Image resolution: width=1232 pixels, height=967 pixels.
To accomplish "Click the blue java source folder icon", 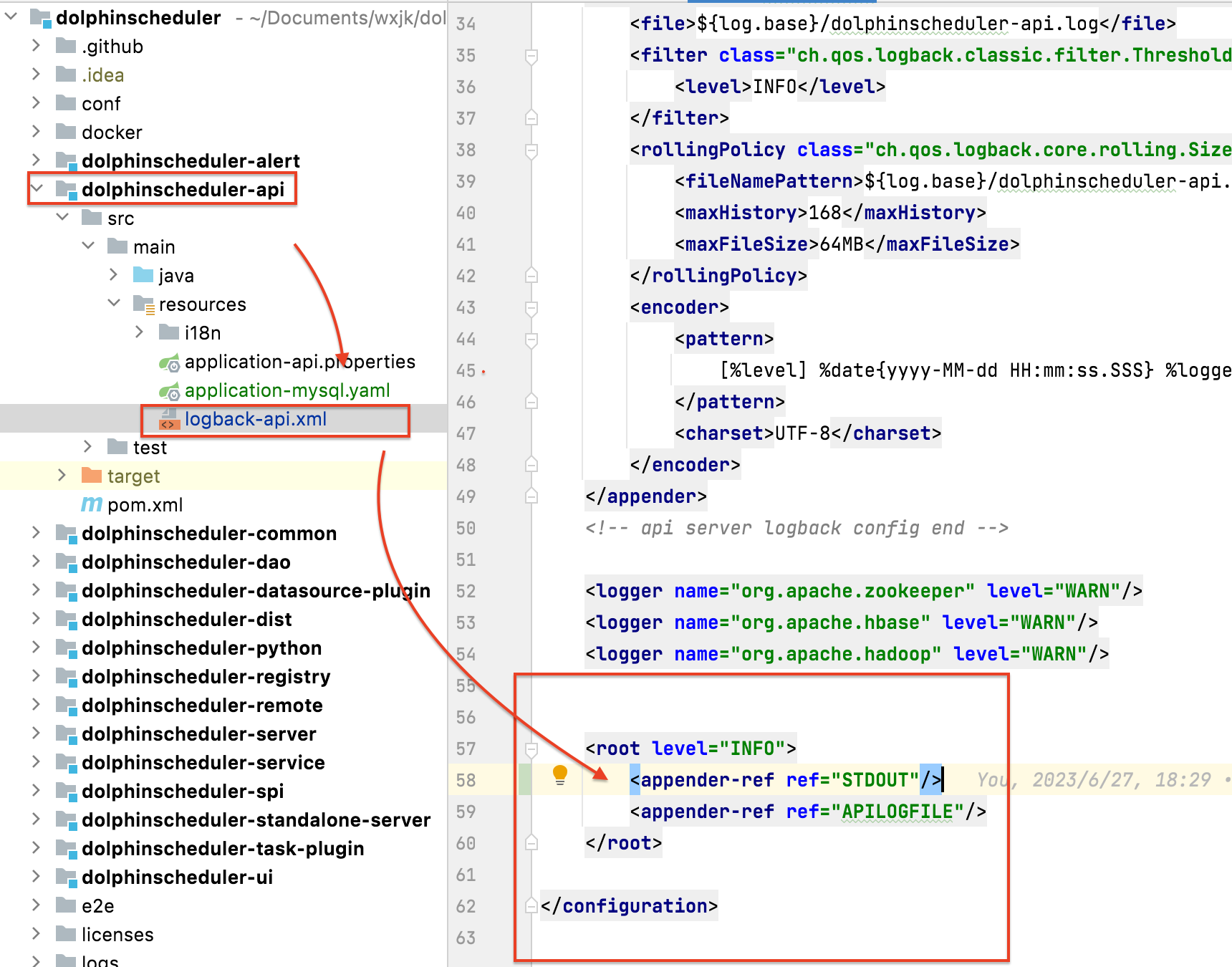I will point(143,275).
